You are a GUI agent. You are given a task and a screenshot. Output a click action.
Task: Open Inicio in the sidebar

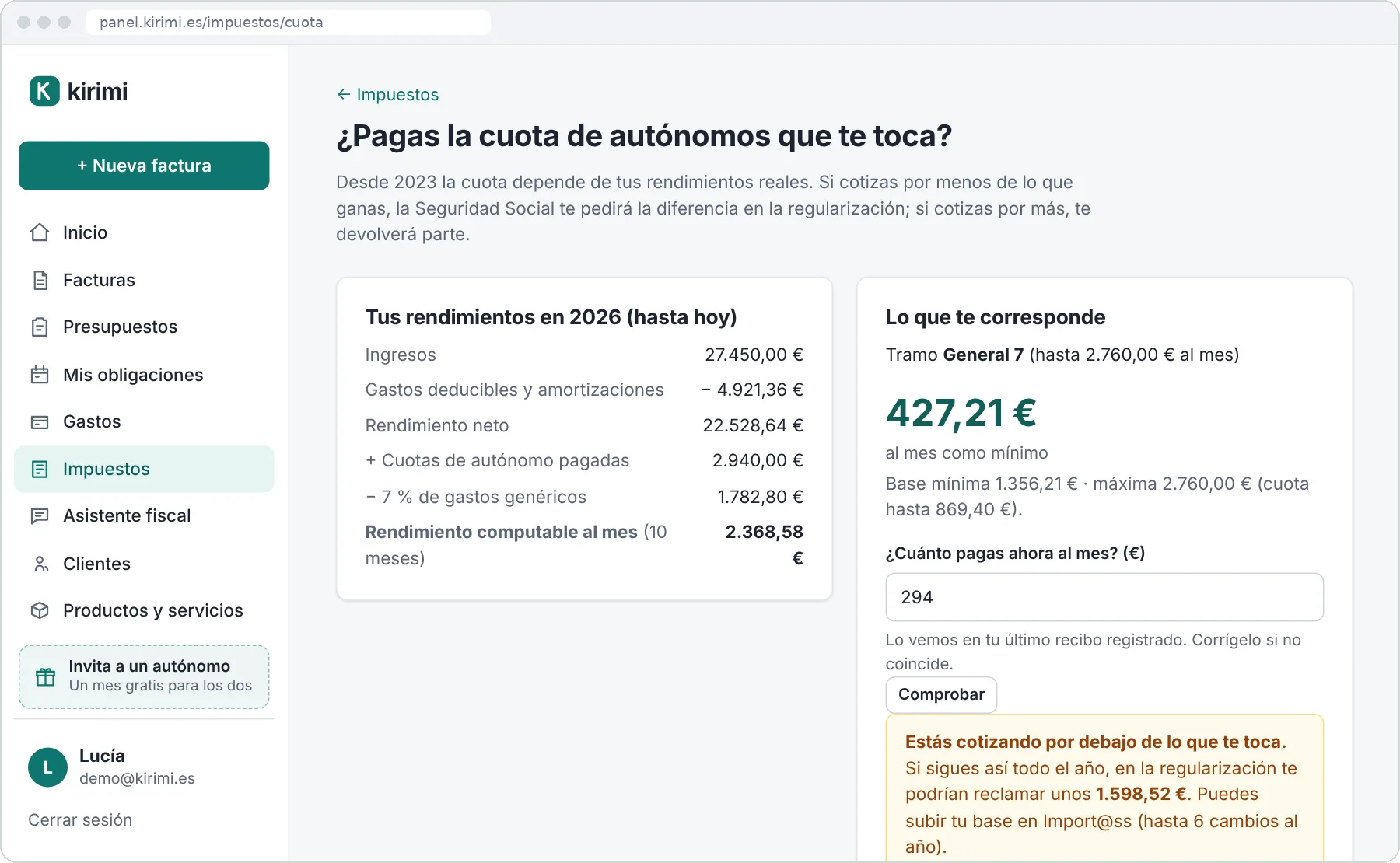pos(144,232)
